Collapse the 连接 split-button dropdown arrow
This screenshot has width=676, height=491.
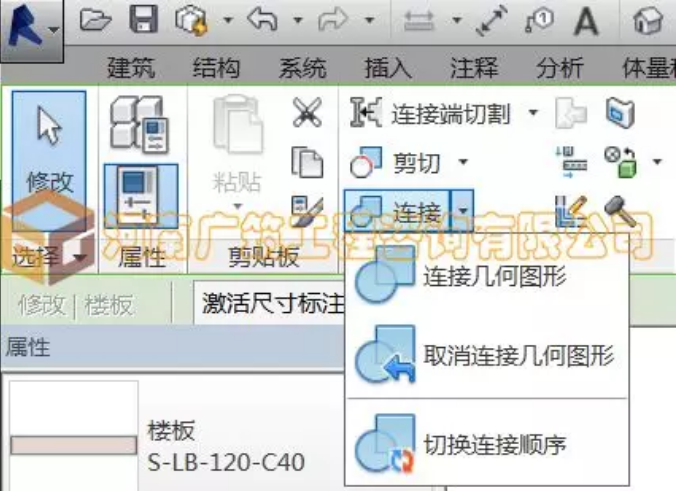point(463,211)
